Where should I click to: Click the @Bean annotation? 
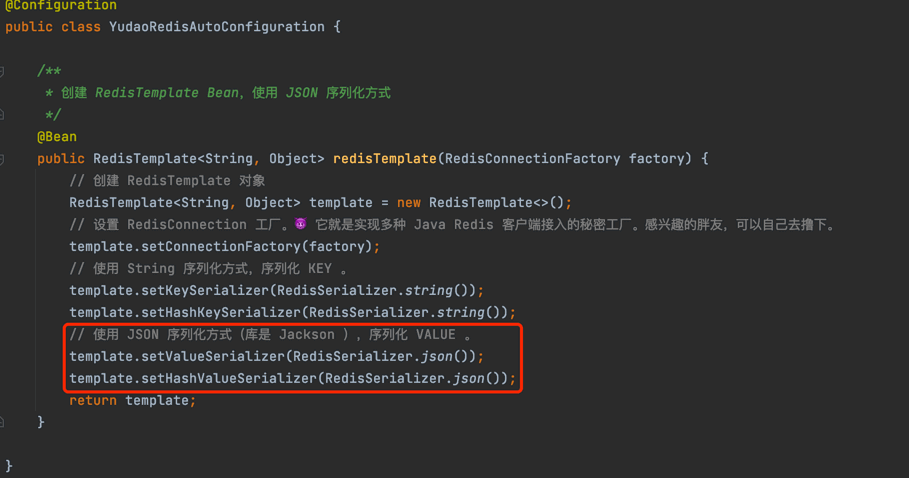57,137
